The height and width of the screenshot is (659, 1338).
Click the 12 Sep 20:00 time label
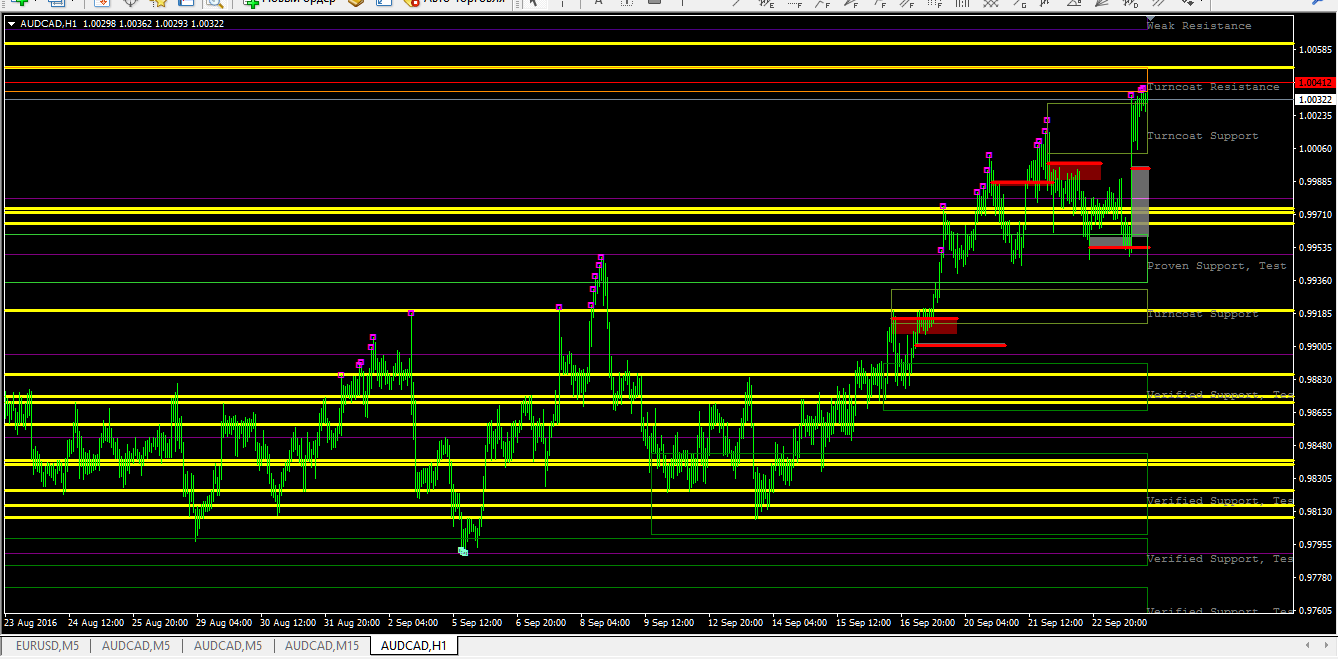(736, 622)
